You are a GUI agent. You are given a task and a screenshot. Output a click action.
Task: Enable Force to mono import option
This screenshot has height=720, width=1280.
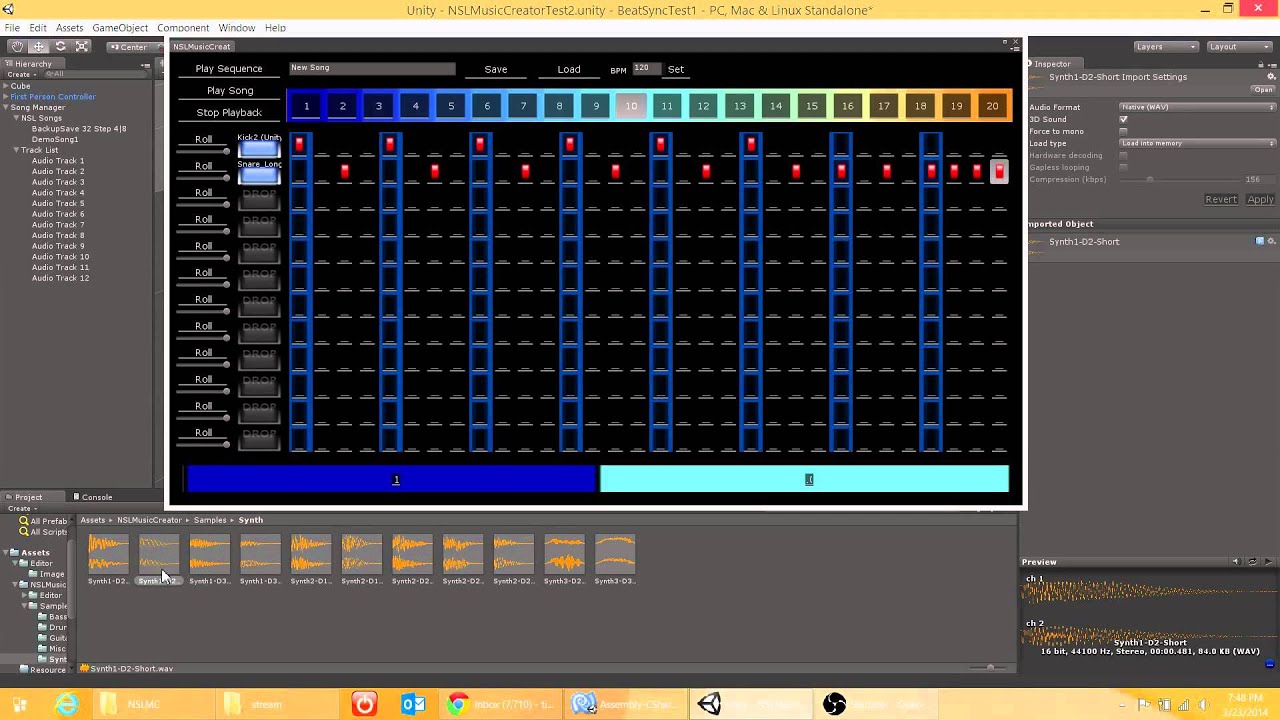(1123, 131)
